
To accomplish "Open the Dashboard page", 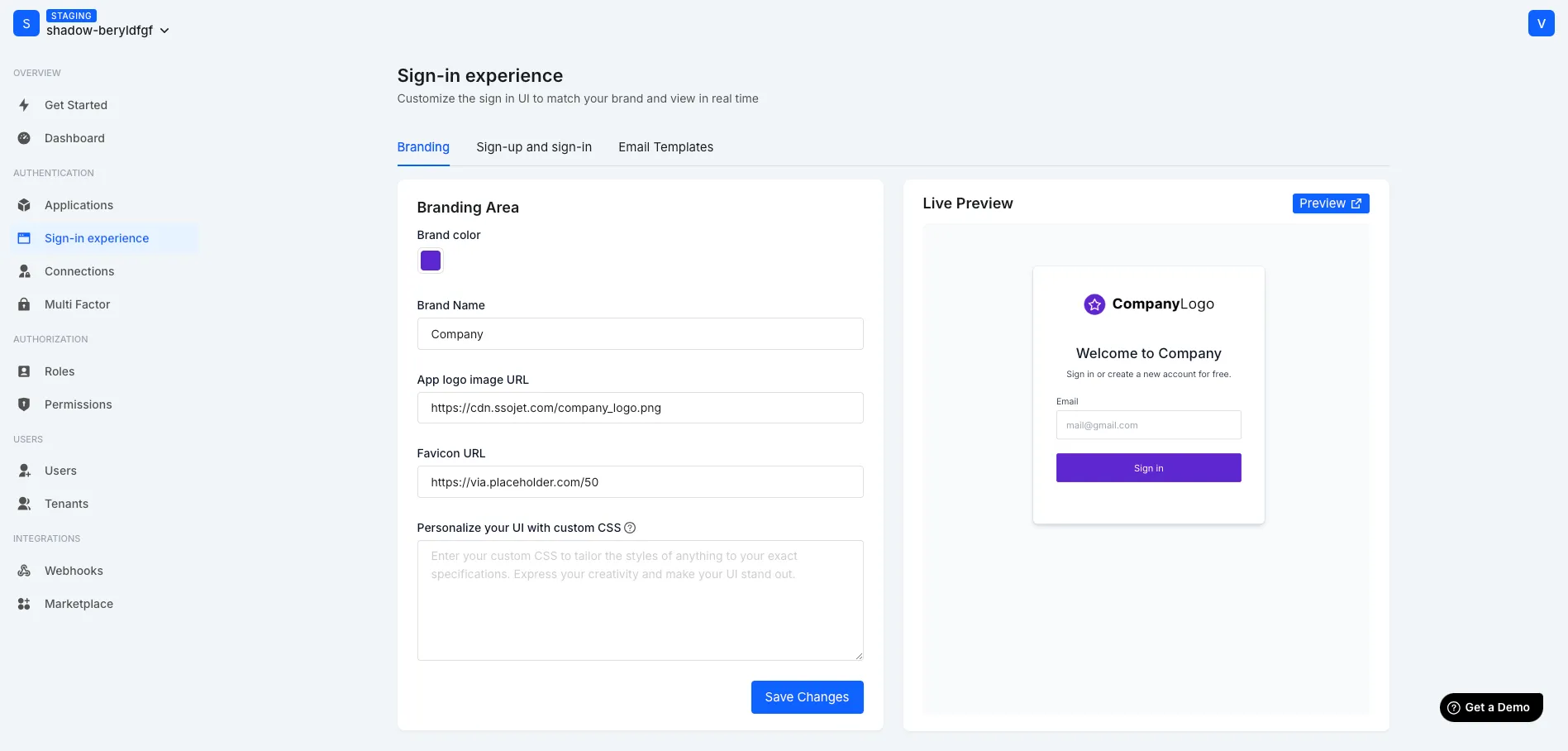I will pos(74,138).
